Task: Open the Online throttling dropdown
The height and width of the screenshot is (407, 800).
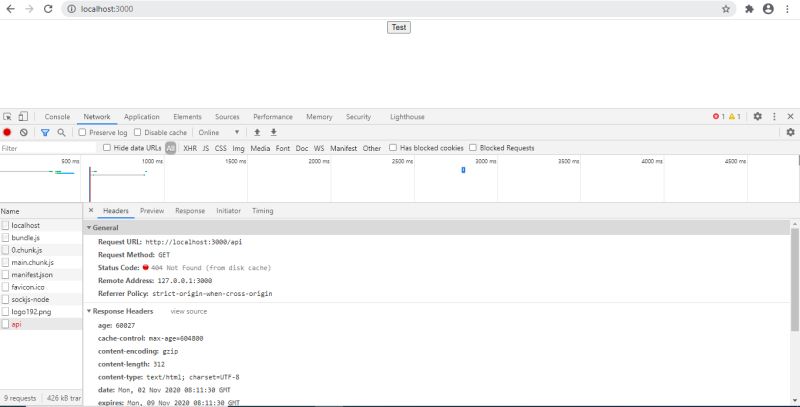Action: [x=219, y=132]
